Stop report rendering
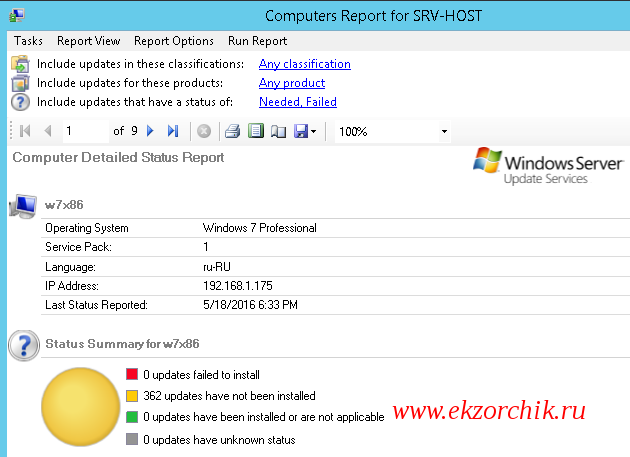630x457 pixels. 204,131
